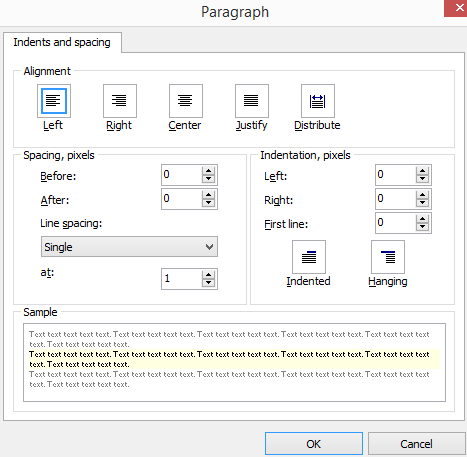
Task: Choose Justify alignment icon
Action: [252, 101]
